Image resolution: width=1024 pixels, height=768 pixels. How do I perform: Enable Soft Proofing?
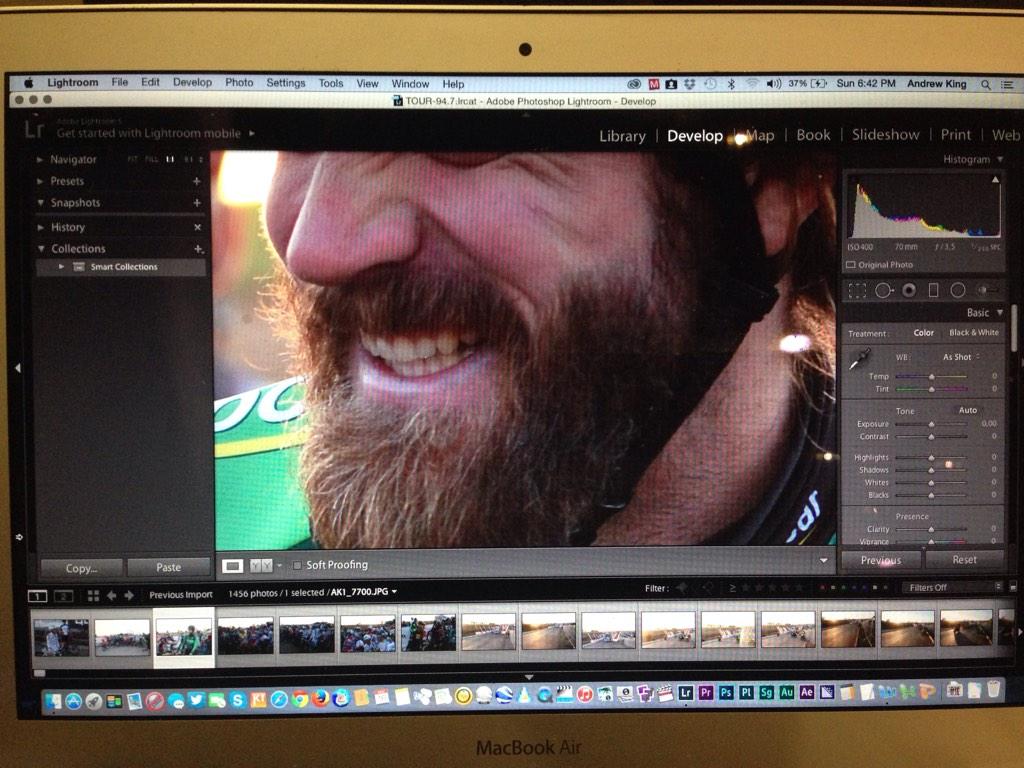297,564
